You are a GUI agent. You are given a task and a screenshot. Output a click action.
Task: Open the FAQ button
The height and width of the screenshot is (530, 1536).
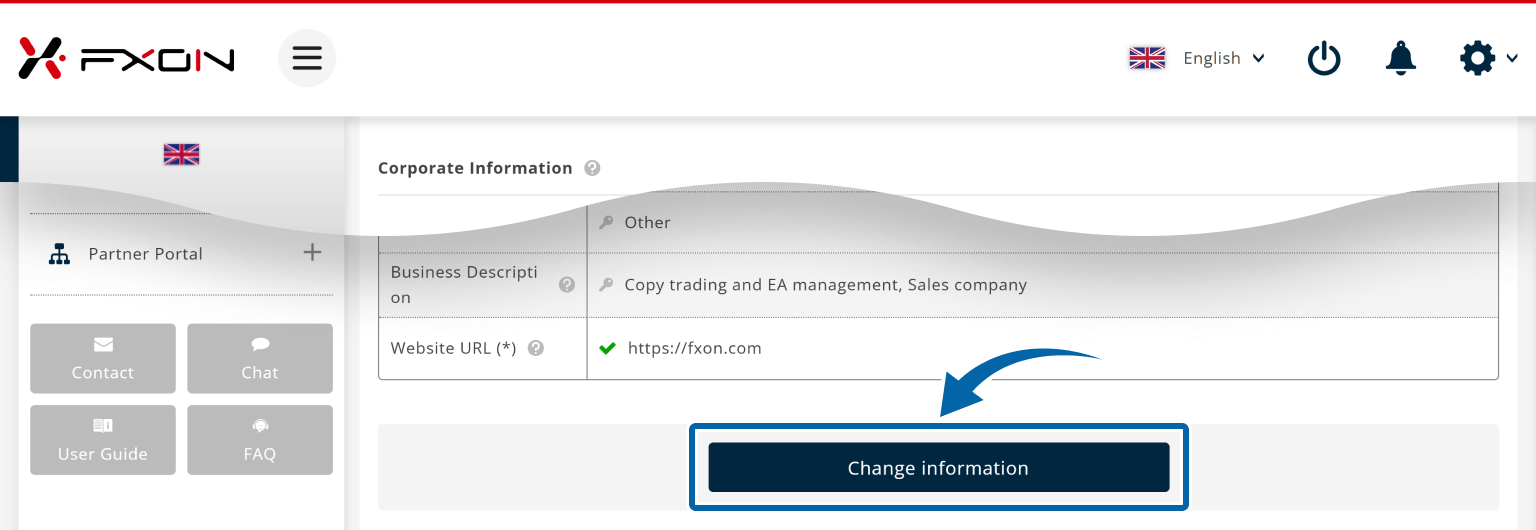click(260, 440)
